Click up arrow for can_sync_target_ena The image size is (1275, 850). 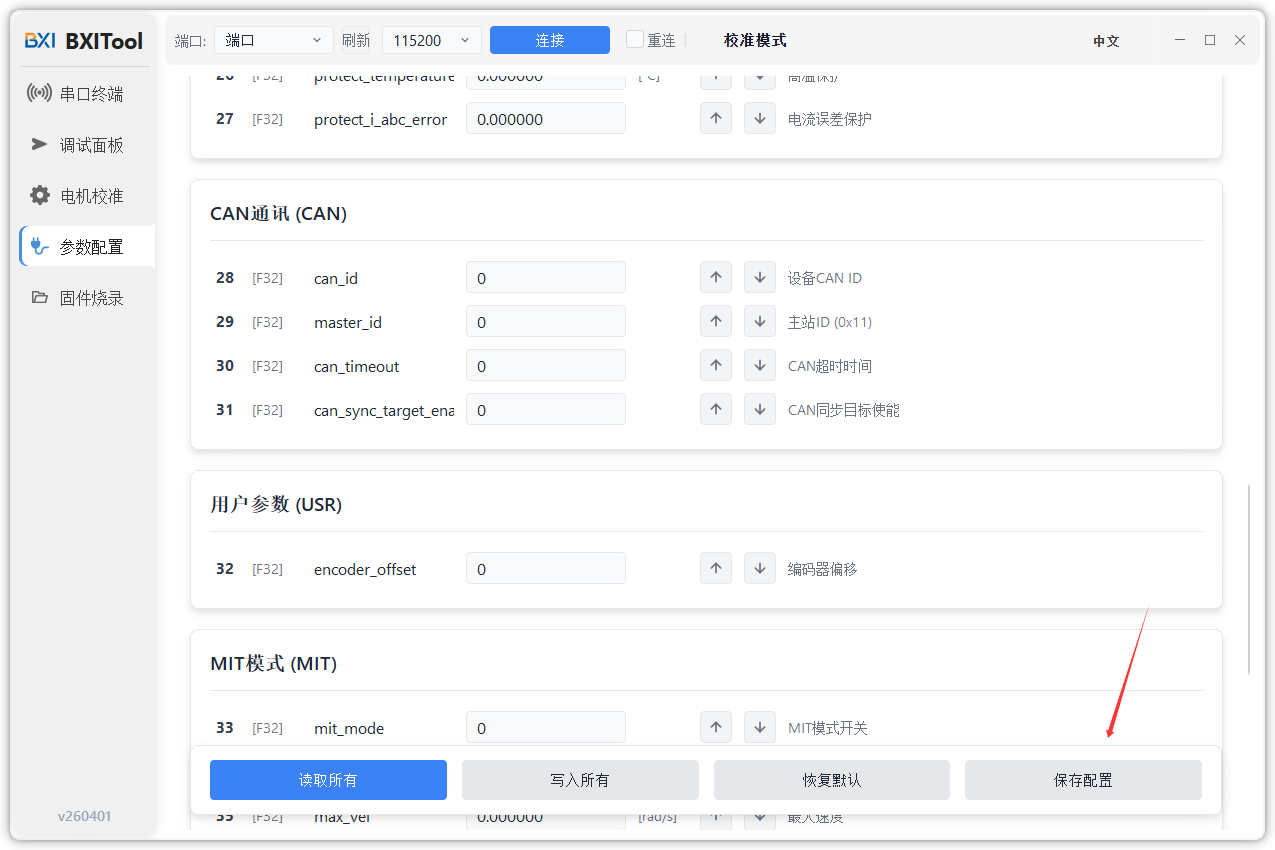[716, 409]
